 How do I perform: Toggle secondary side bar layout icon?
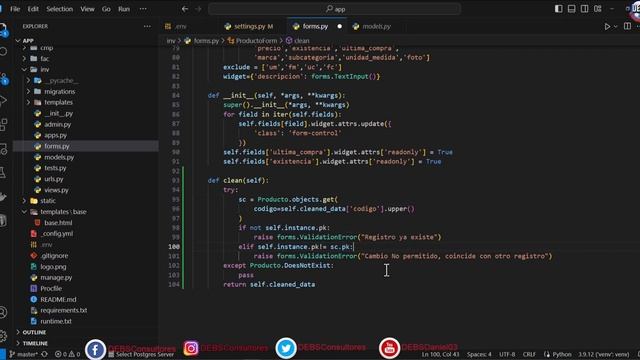pos(584,9)
